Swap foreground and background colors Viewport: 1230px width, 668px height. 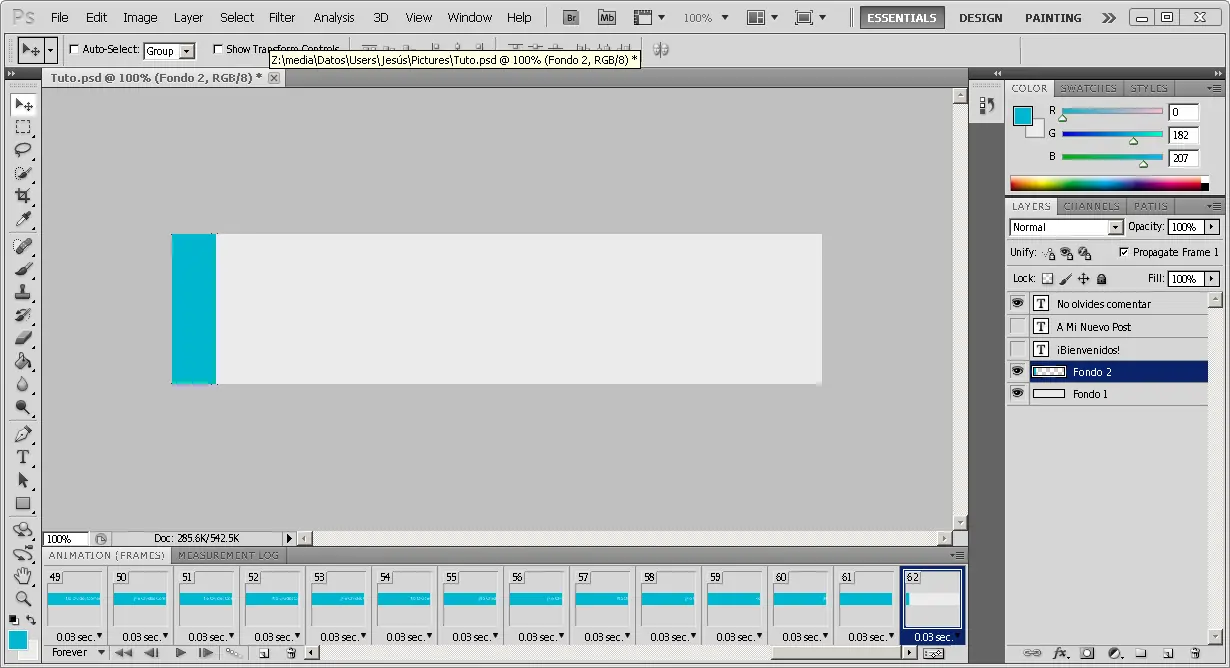coord(31,620)
